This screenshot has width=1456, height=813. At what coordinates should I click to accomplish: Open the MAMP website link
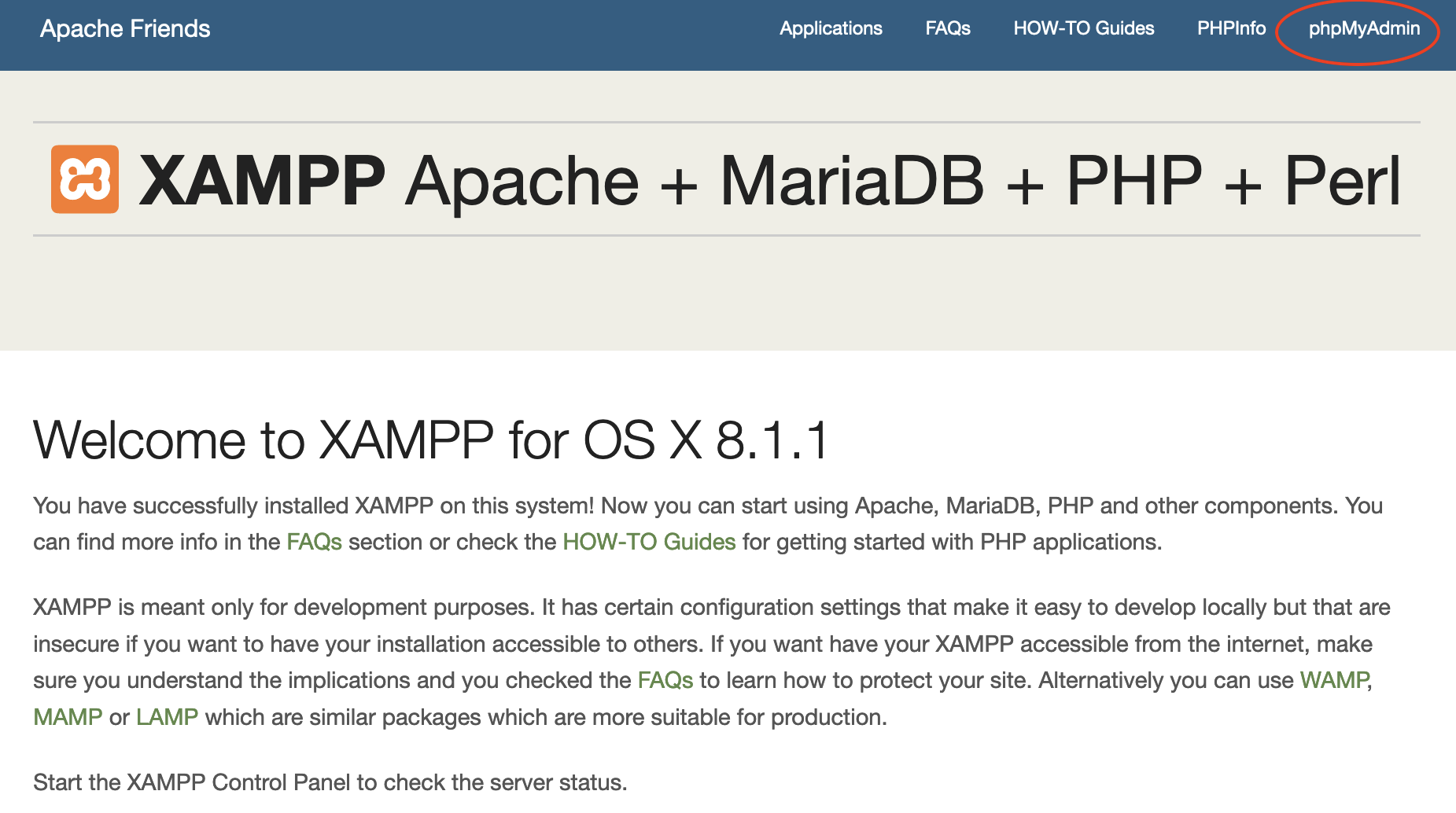point(66,716)
